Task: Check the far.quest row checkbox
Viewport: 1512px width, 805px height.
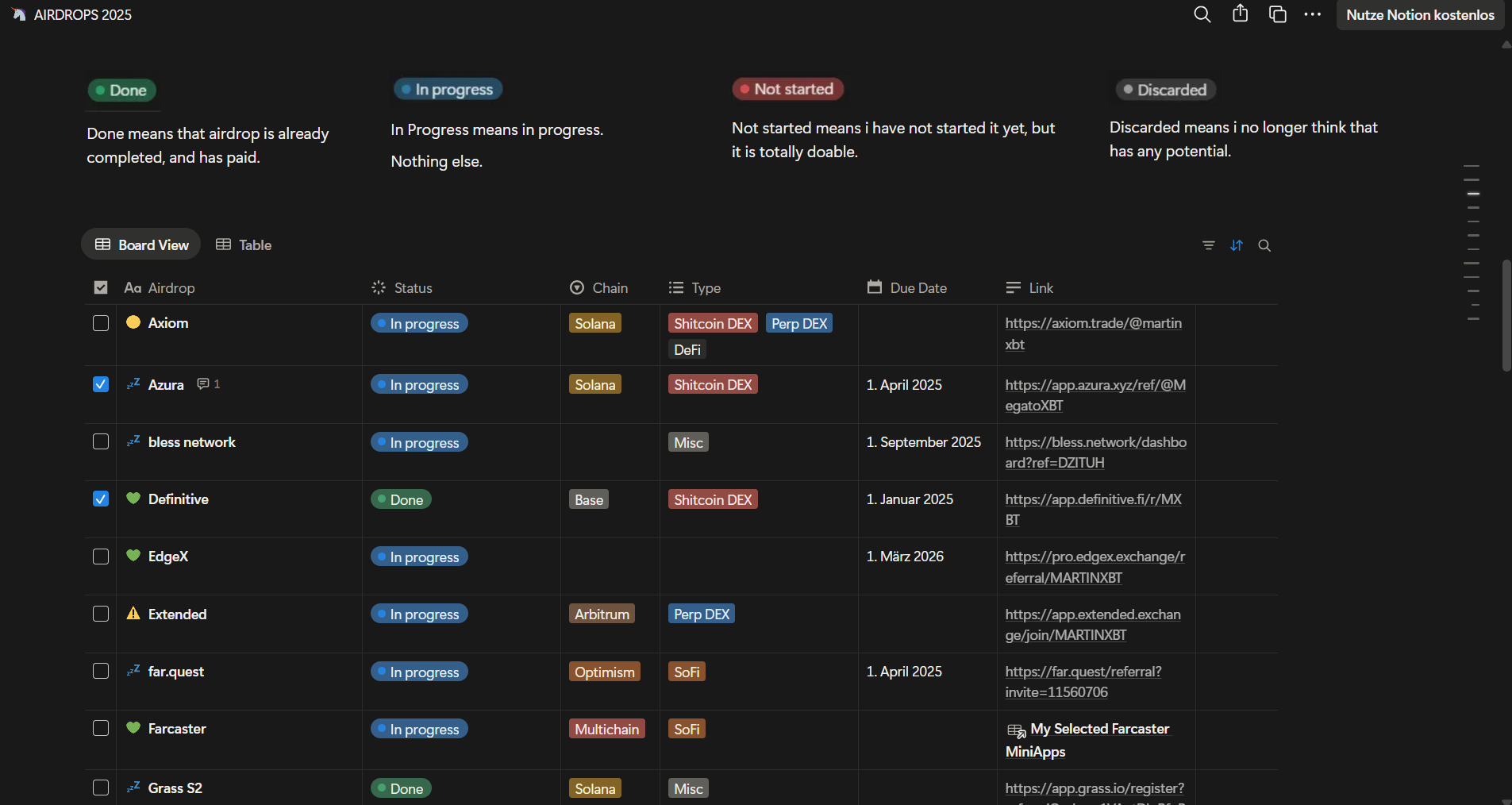Action: [x=101, y=671]
